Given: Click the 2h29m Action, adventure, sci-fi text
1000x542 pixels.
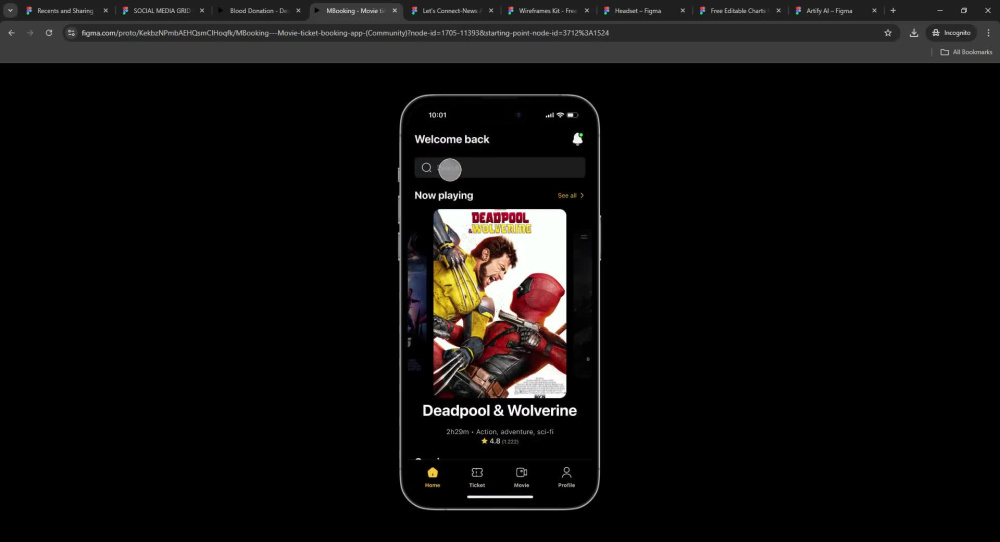Looking at the screenshot, I should tap(499, 432).
